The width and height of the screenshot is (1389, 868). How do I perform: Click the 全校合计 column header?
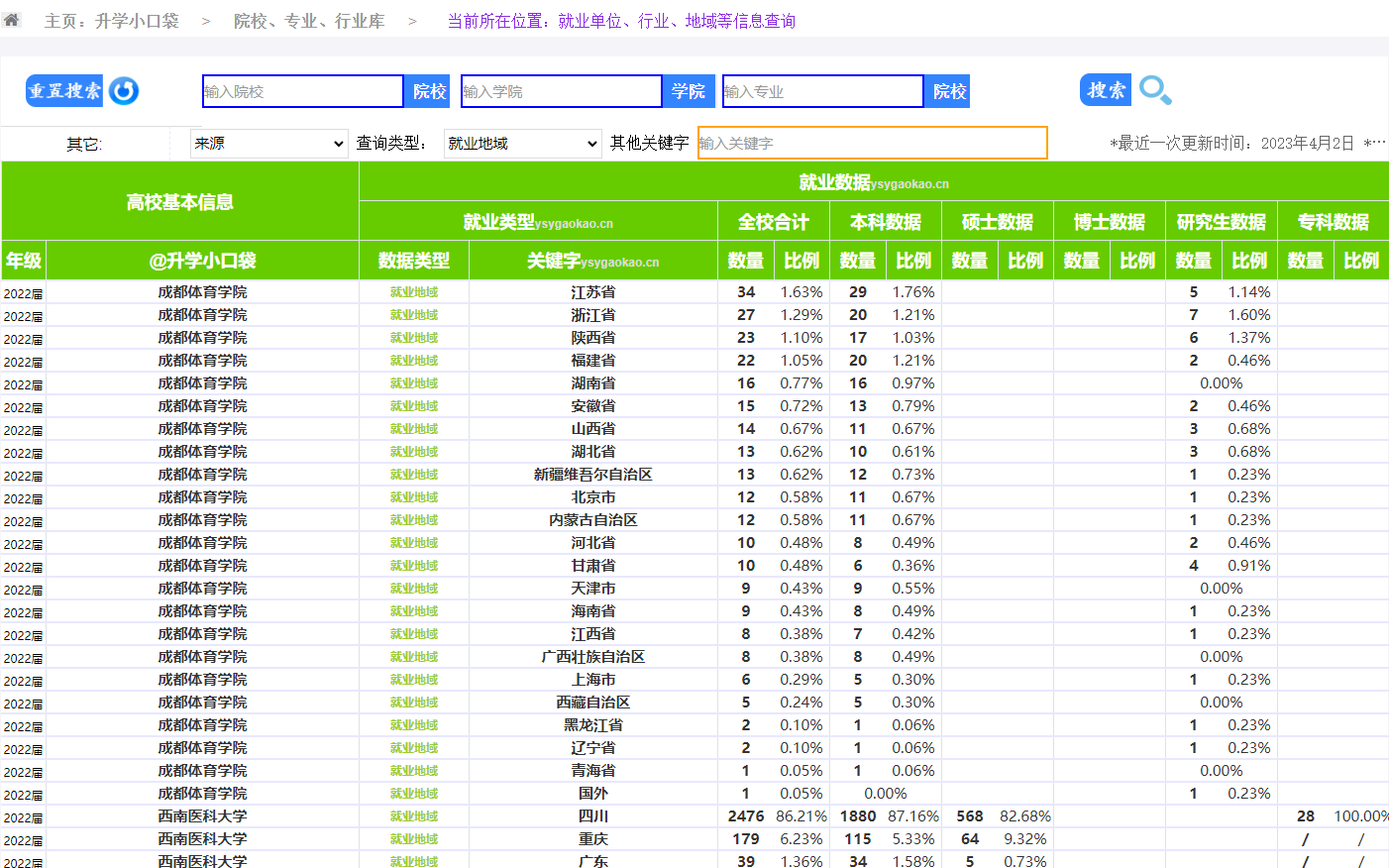point(773,222)
